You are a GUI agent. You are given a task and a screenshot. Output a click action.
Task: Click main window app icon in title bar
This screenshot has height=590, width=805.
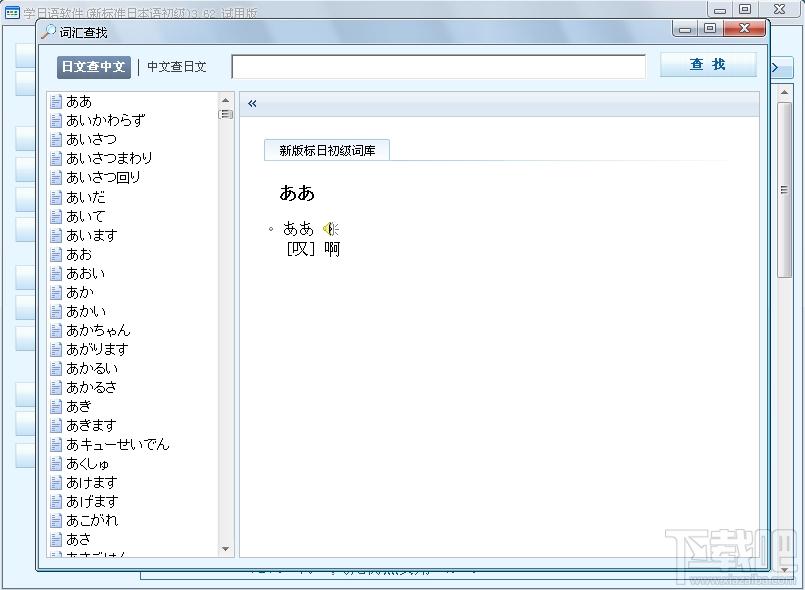[x=12, y=12]
